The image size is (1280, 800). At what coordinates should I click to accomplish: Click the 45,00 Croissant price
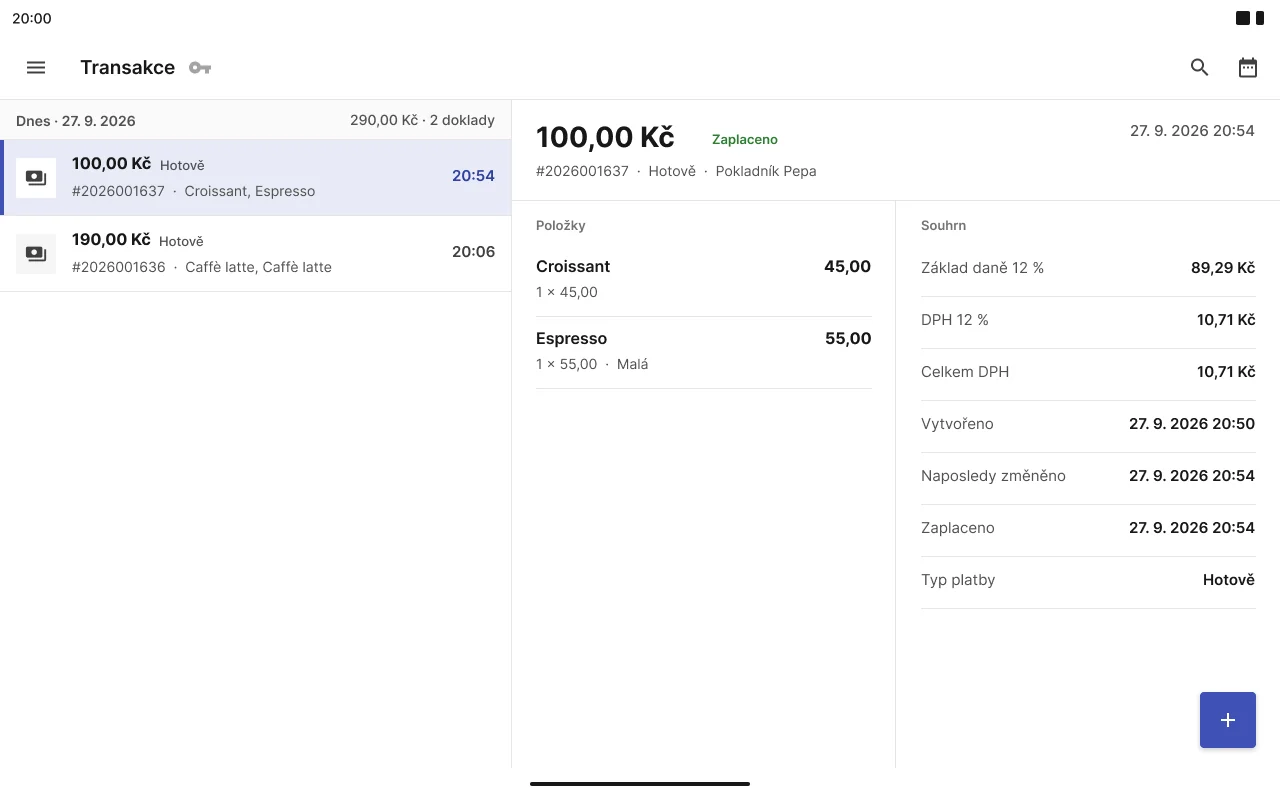pyautogui.click(x=847, y=267)
